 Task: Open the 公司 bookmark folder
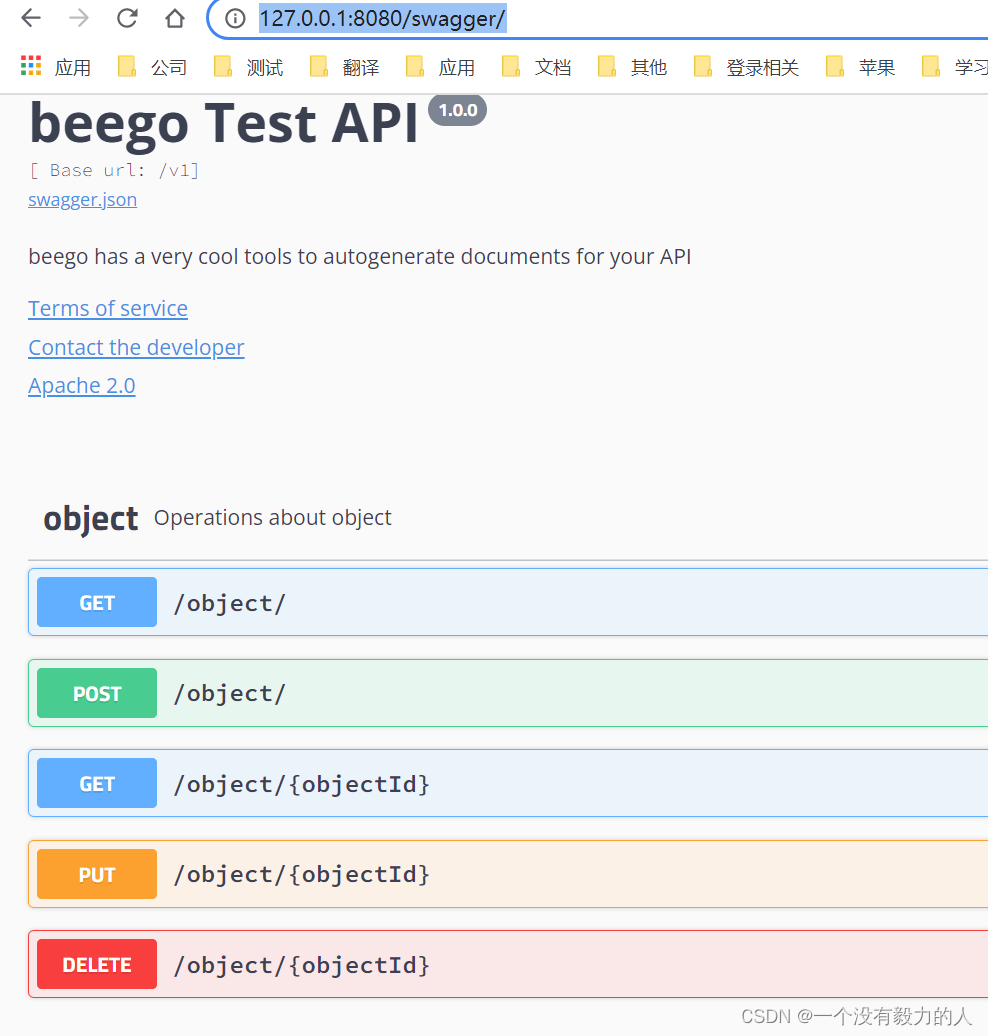pos(152,67)
